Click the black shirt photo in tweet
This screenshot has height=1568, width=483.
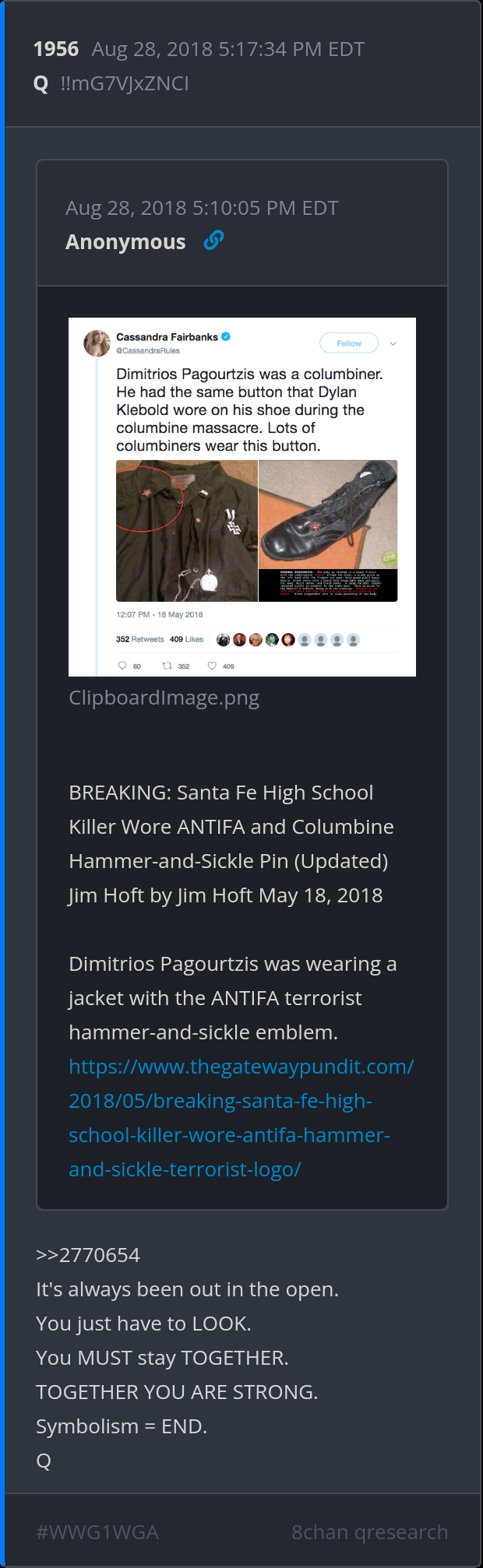[x=187, y=531]
